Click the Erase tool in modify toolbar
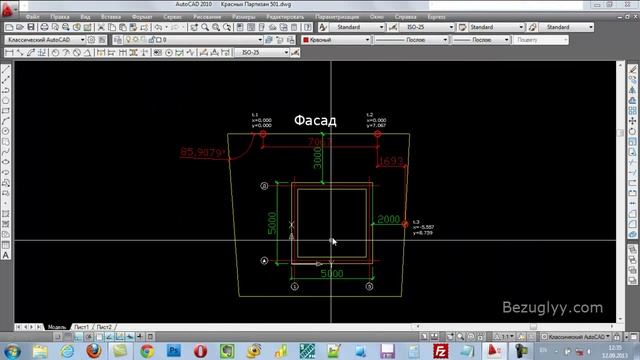The height and width of the screenshot is (360, 640). [x=632, y=70]
